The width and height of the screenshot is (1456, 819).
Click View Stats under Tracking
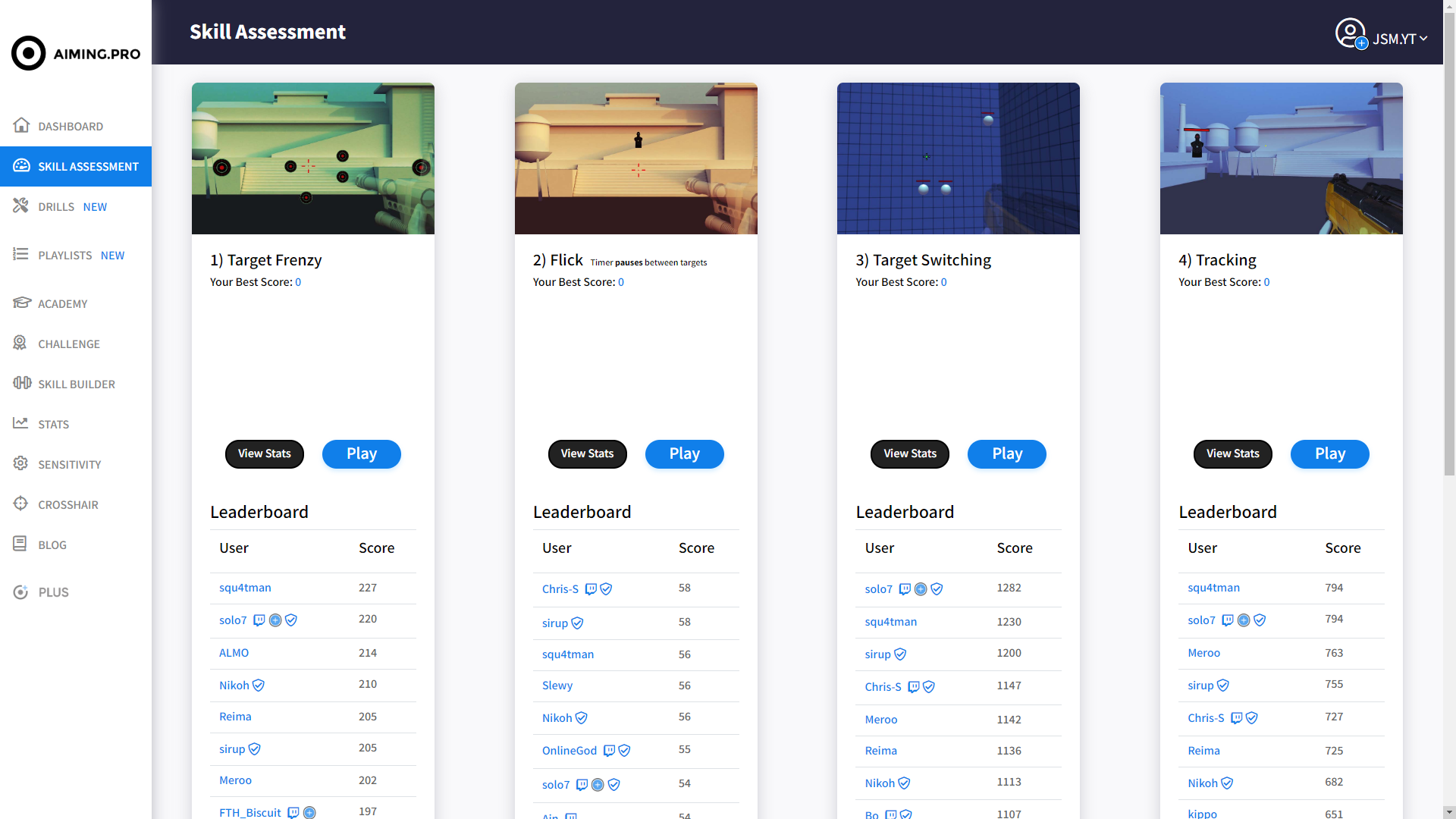(x=1232, y=454)
